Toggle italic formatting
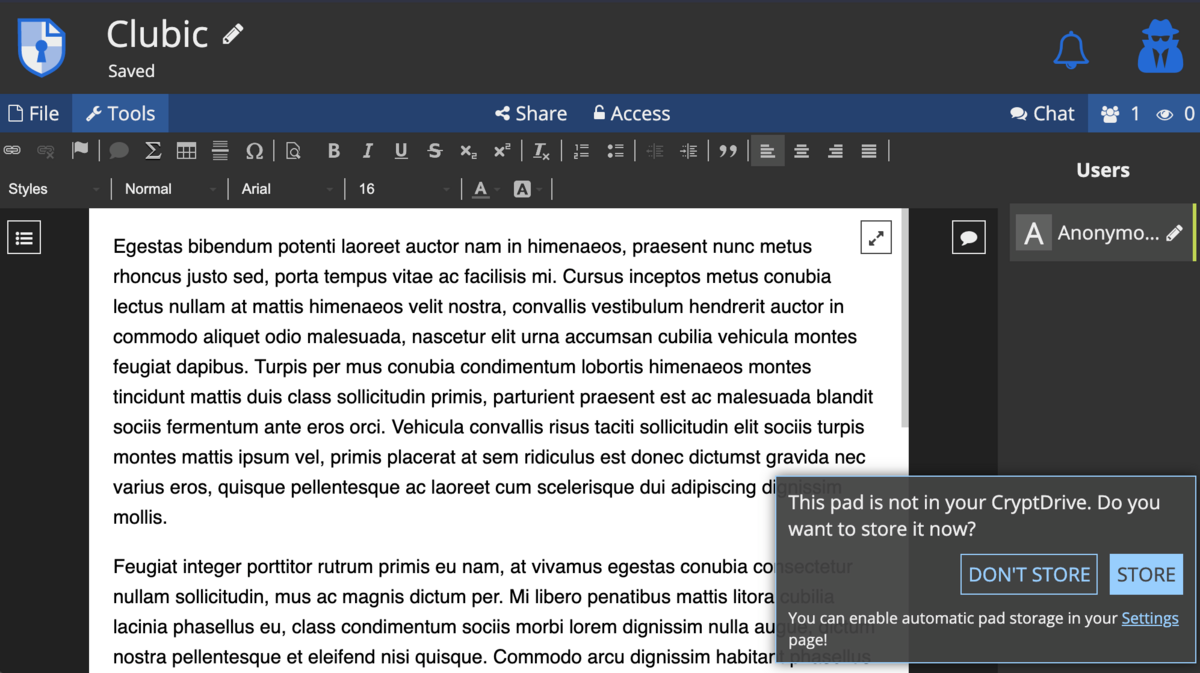Screen dimensions: 1200x673 pyautogui.click(x=367, y=151)
